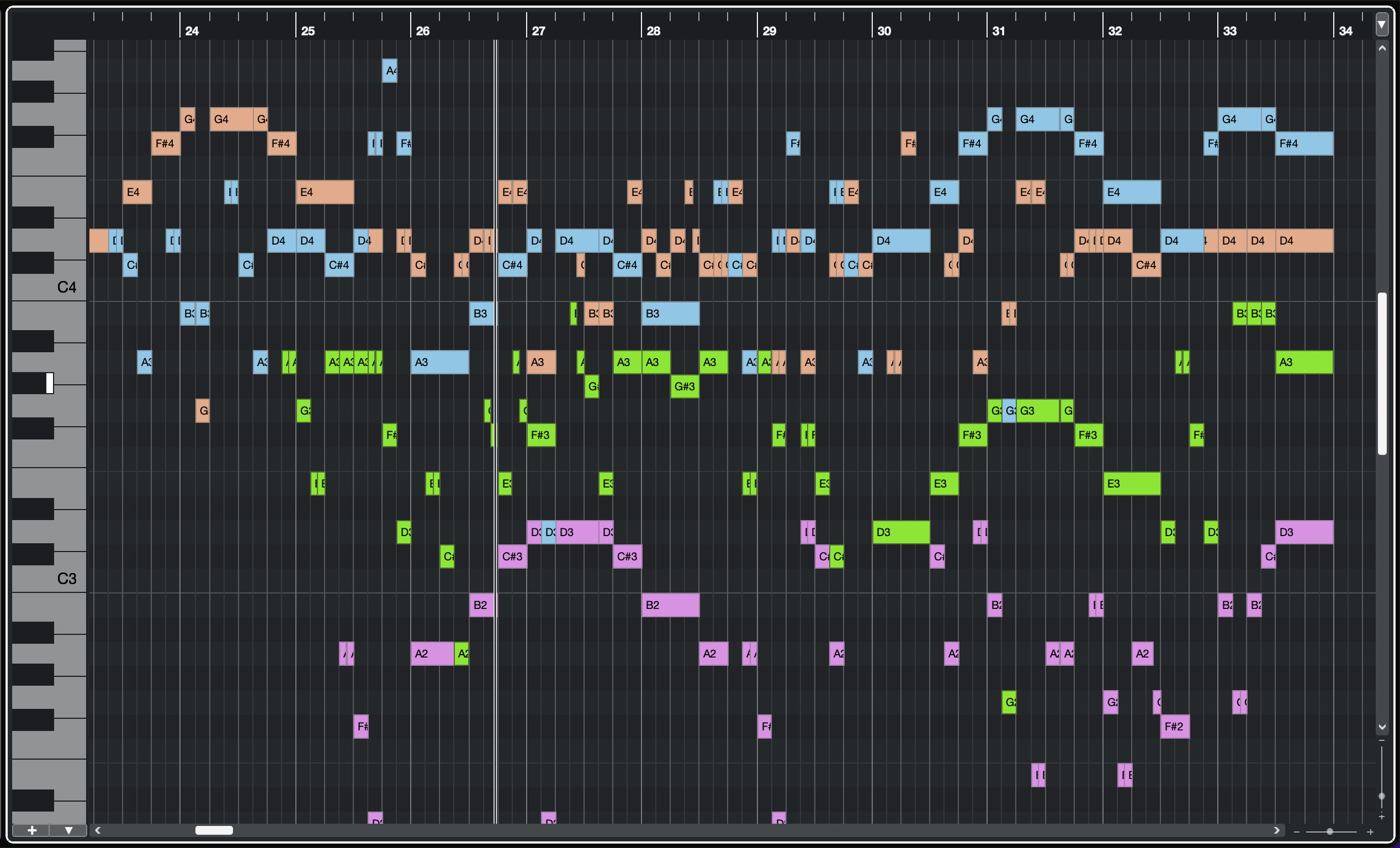Click the vertical zoom in plus icon
The width and height of the screenshot is (1400, 848).
pyautogui.click(x=1381, y=817)
